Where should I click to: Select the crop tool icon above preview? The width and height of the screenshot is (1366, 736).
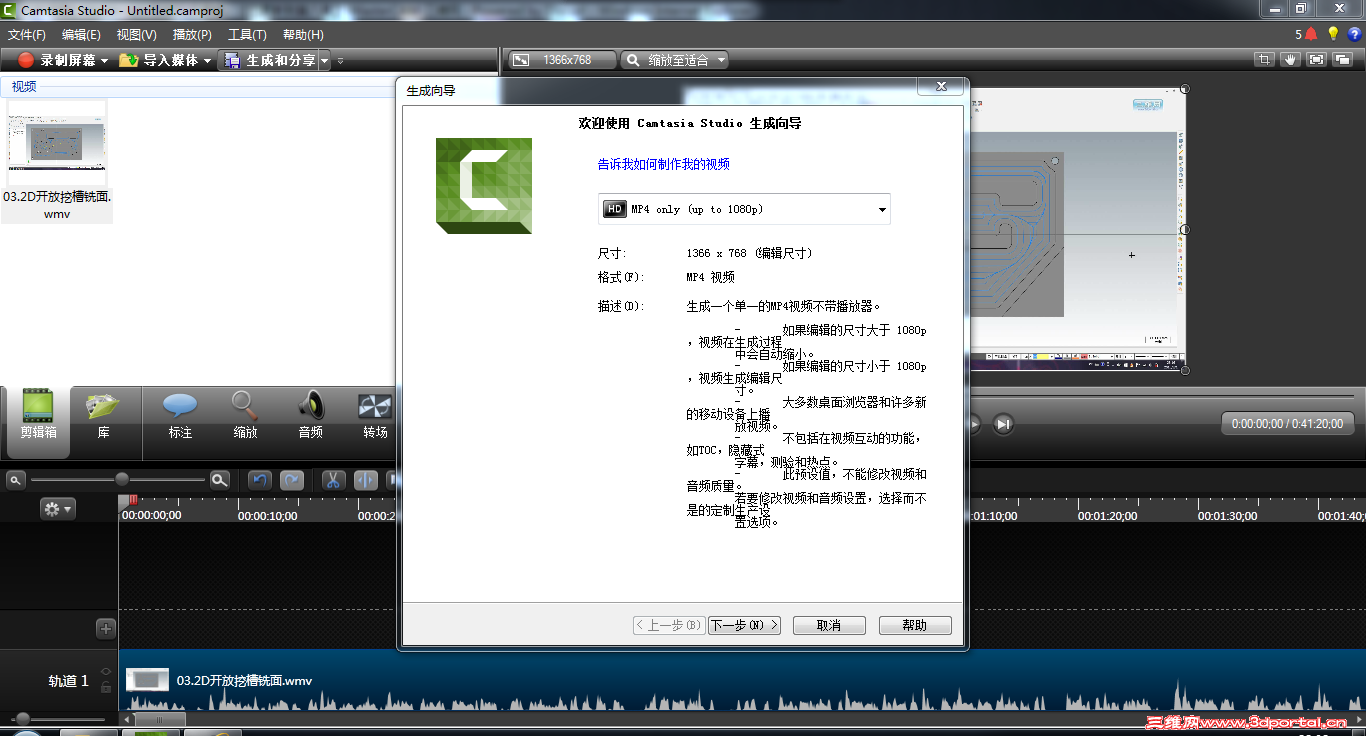pyautogui.click(x=1264, y=59)
